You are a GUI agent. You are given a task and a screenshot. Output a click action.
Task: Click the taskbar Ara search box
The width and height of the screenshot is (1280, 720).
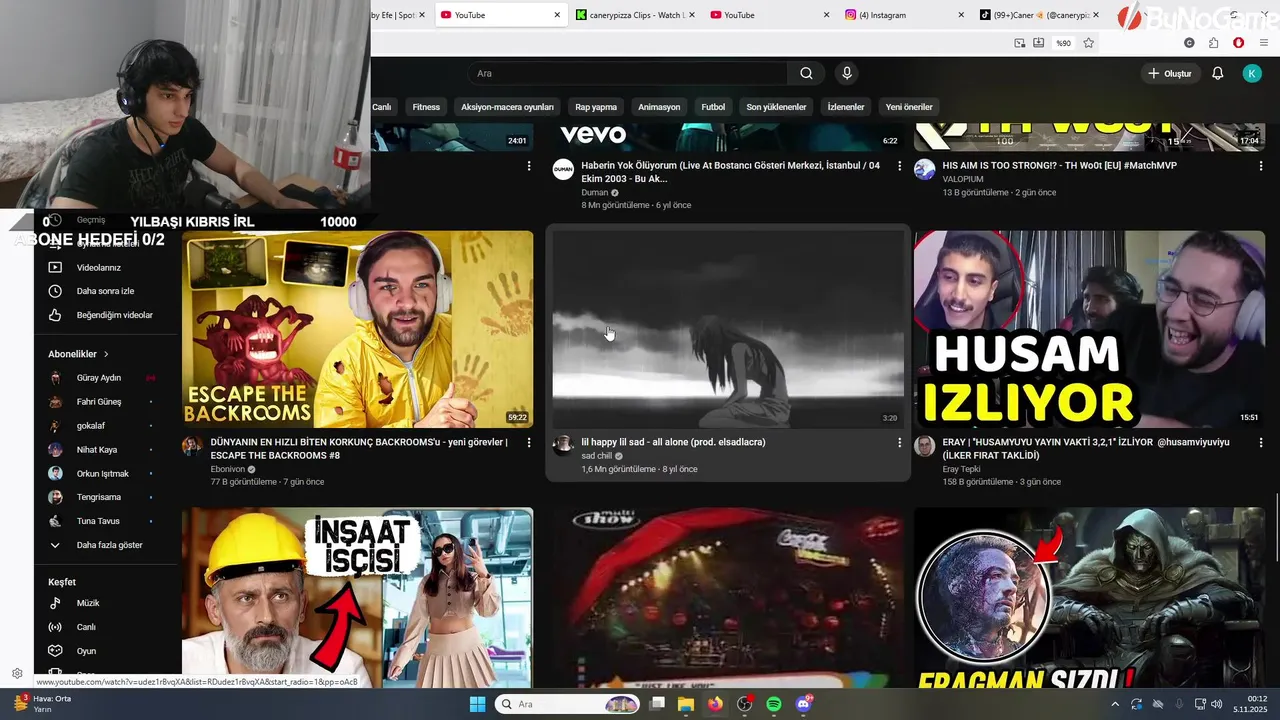tap(567, 704)
